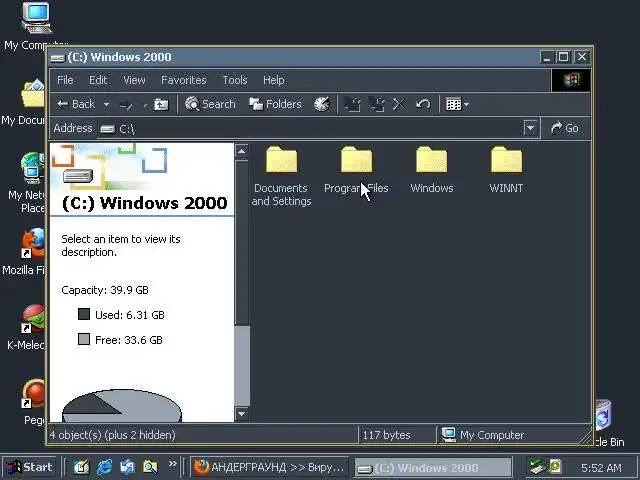640x480 pixels.
Task: Open the Edit menu
Action: pyautogui.click(x=98, y=80)
